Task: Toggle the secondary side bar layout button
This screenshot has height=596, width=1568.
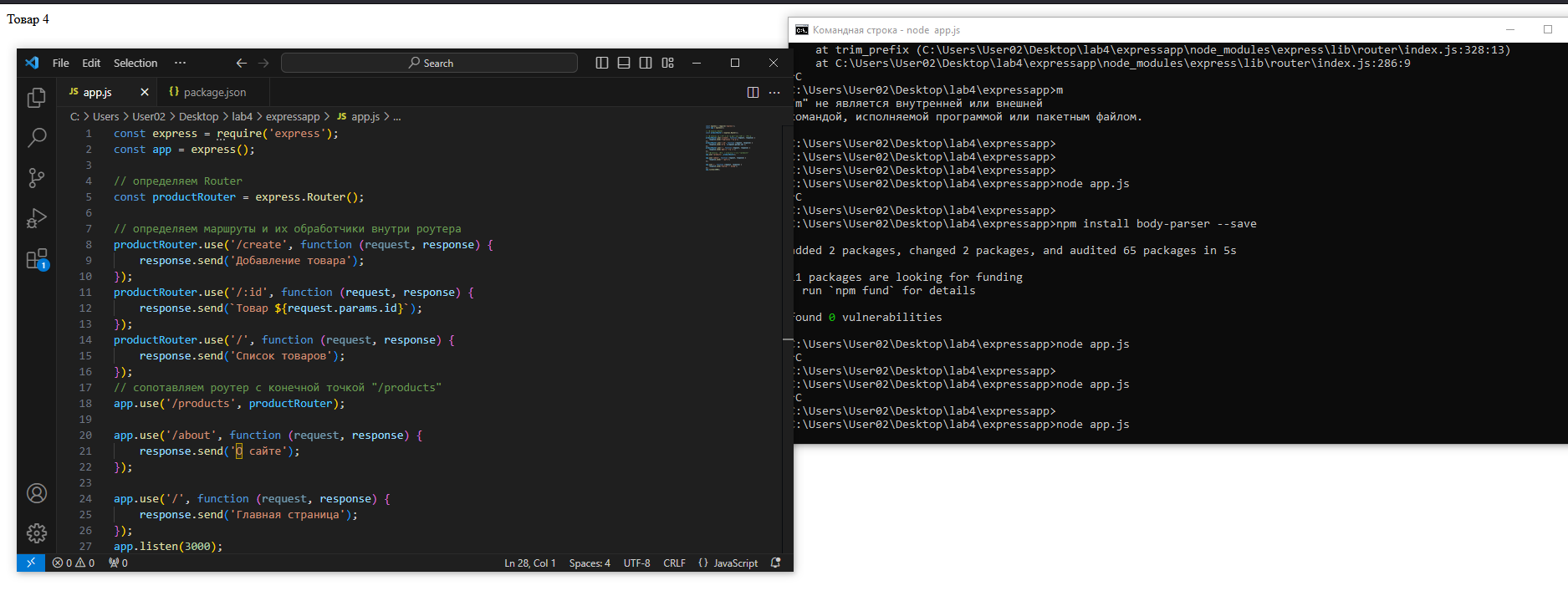Action: click(x=646, y=63)
